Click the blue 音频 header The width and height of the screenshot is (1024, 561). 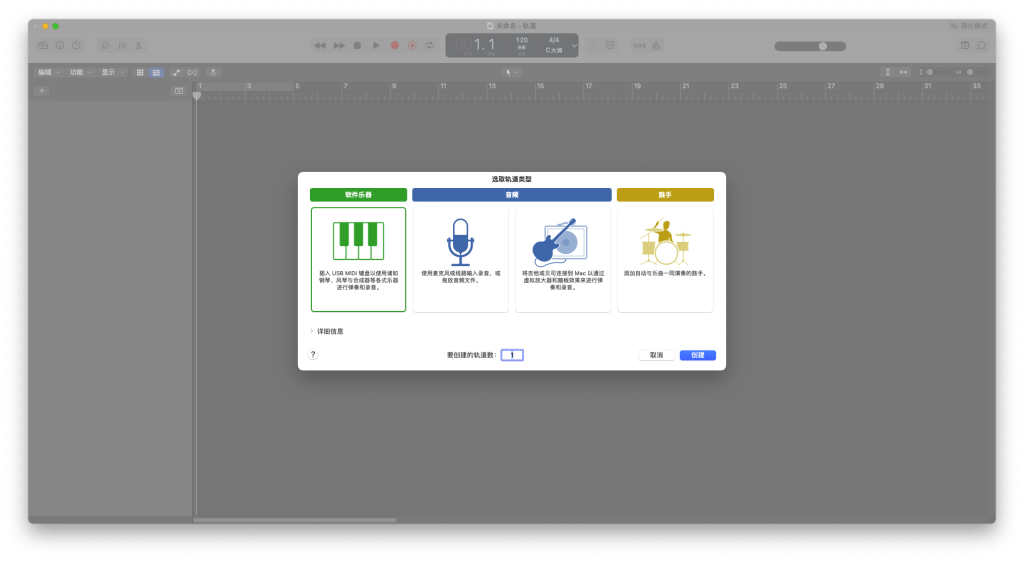(x=511, y=195)
